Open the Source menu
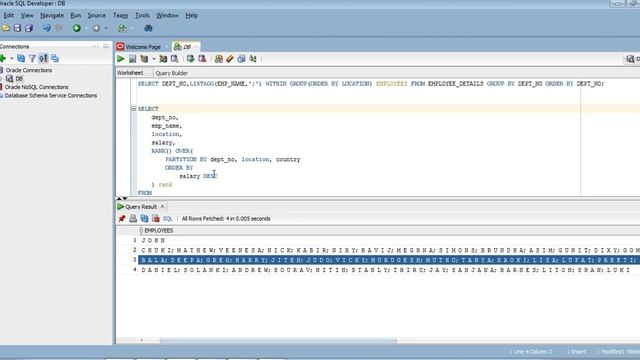Image resolution: width=640 pixels, height=360 pixels. tap(97, 16)
